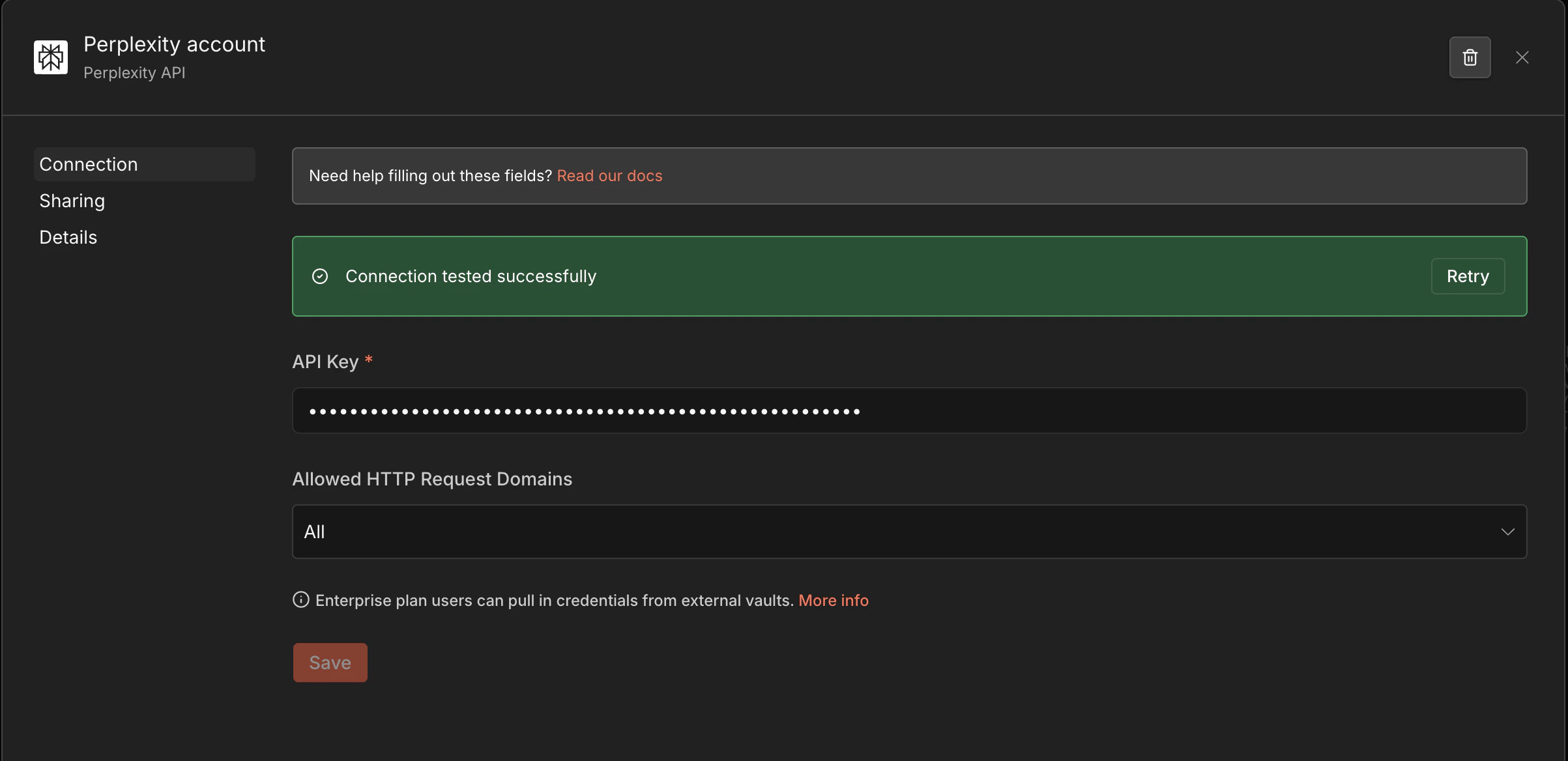Click the dropdown chevron for request domains
1568x761 pixels.
pos(1508,532)
